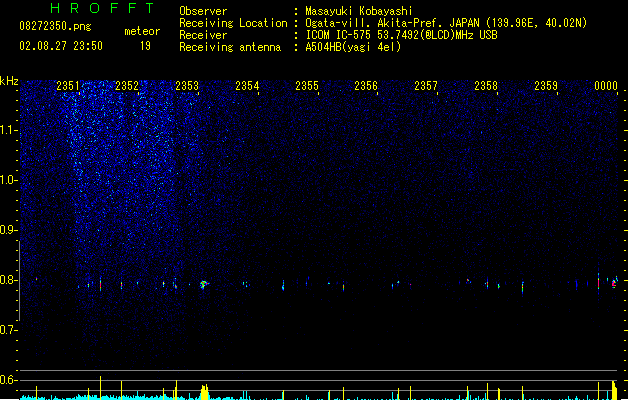
Task: Click the 0.8 kHz axis label
Action: (8, 280)
